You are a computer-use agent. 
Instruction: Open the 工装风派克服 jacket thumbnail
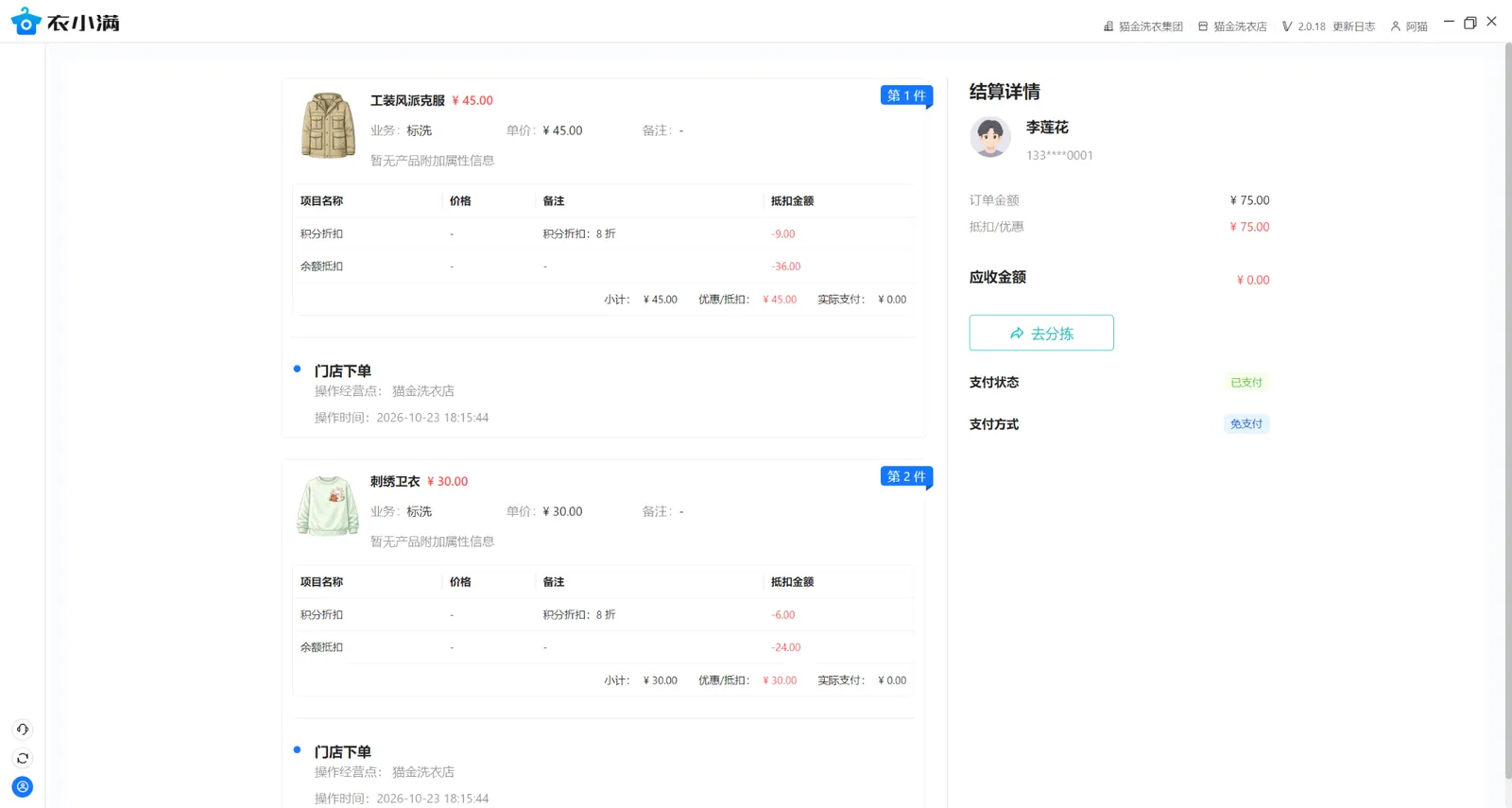pos(328,125)
